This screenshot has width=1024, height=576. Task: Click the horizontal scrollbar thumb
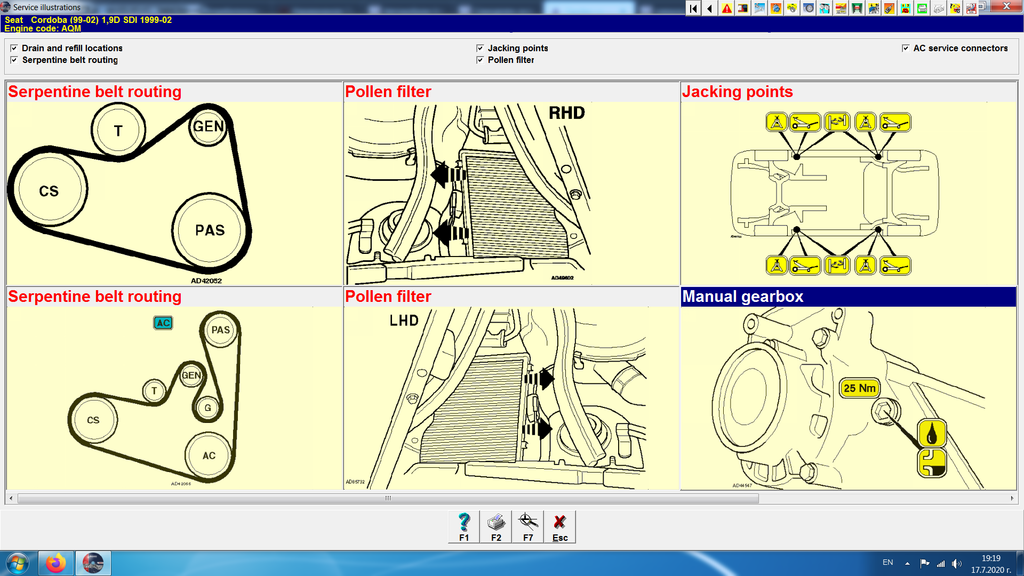point(388,498)
